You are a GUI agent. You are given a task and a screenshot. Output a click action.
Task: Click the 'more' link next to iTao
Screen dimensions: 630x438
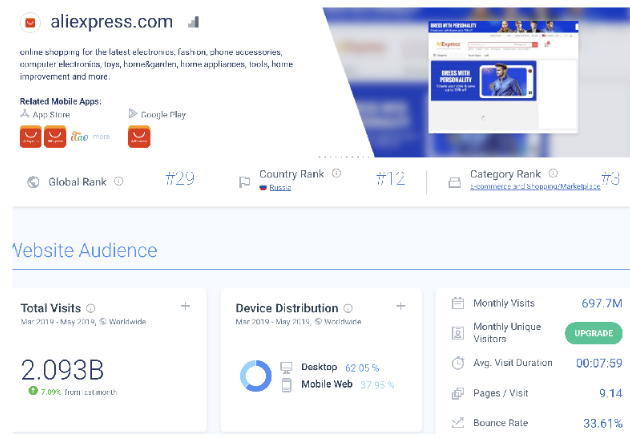(101, 137)
